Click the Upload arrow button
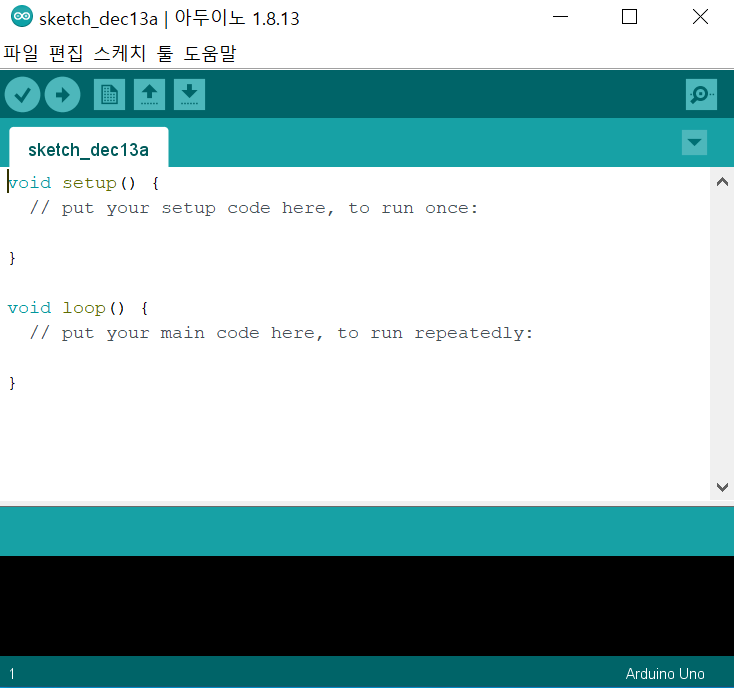Viewport: 734px width, 688px height. point(62,95)
